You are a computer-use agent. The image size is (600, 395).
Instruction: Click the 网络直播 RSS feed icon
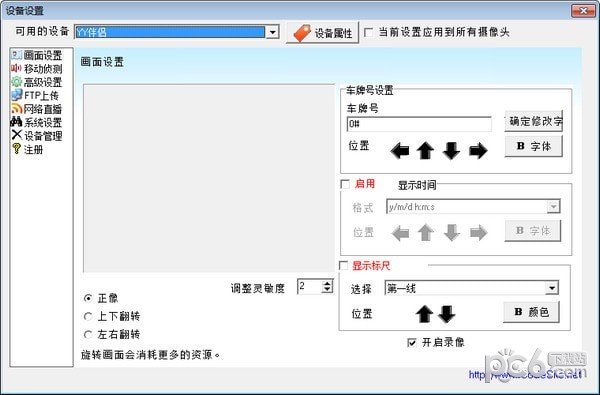(16, 109)
